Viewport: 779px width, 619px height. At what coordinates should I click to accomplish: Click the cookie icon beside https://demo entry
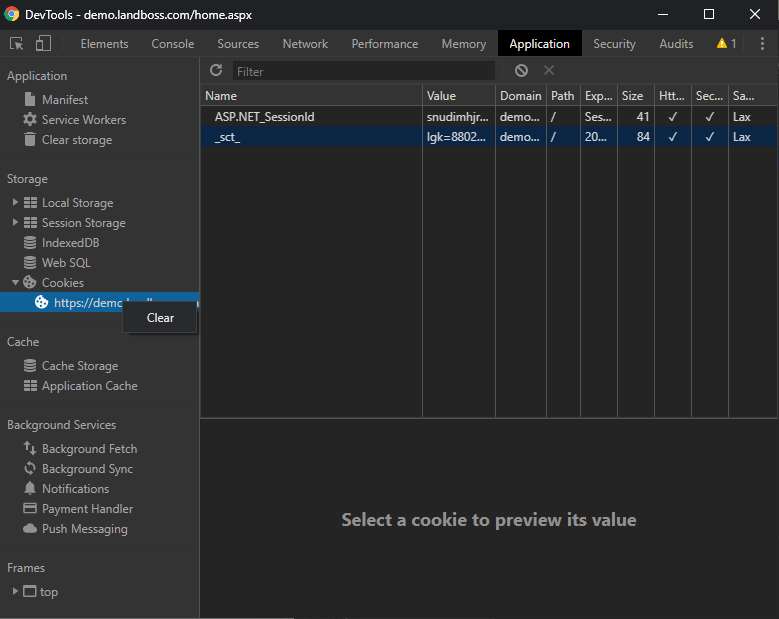click(x=42, y=302)
